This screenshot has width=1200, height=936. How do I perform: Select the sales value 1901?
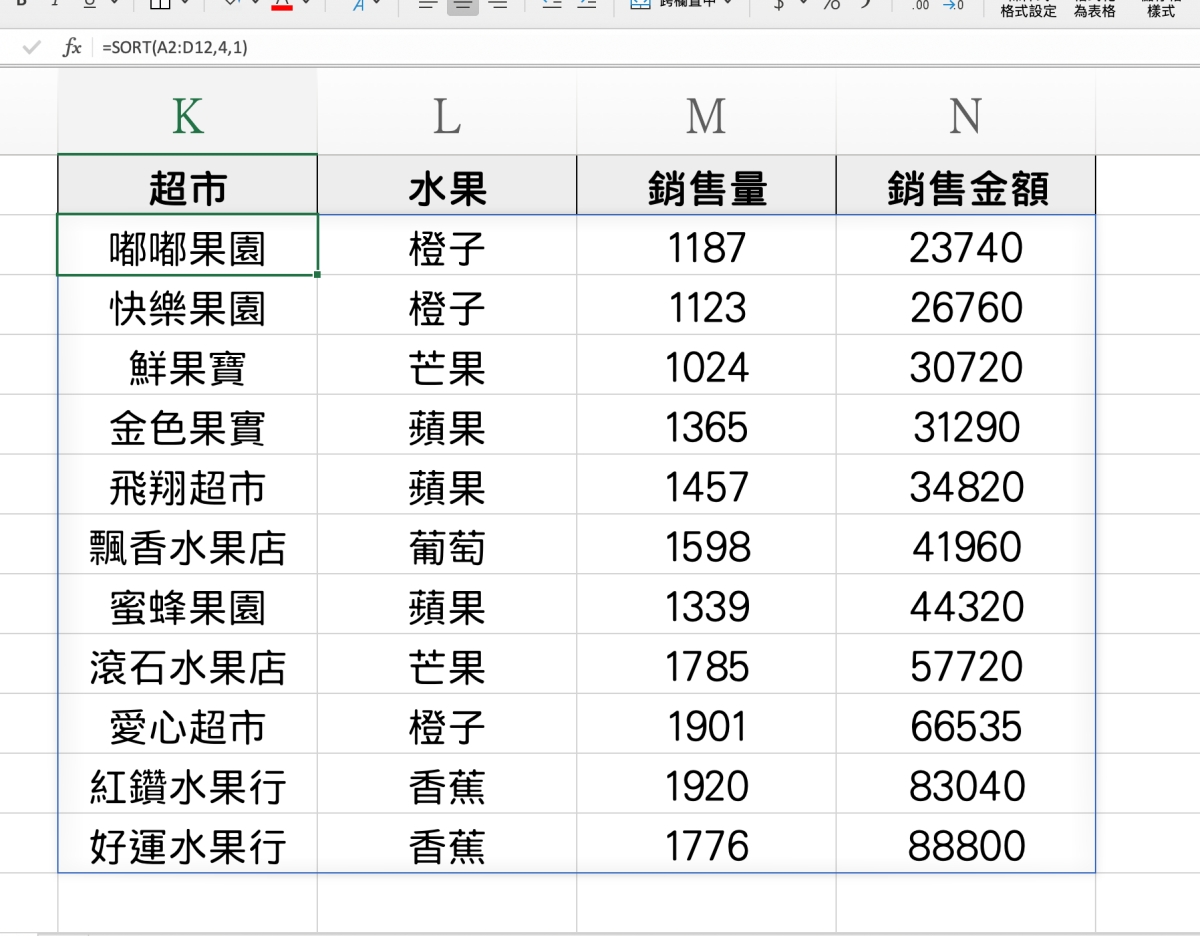tap(706, 724)
